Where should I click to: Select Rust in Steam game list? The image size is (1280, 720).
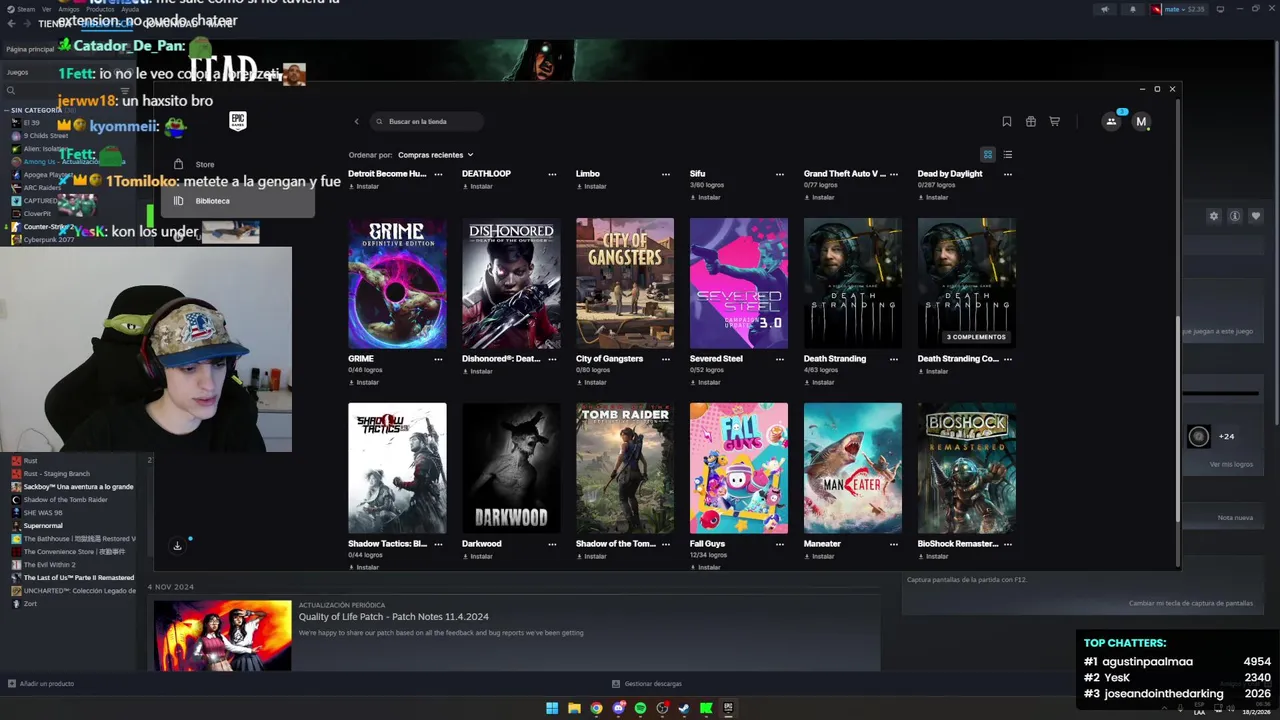(31, 461)
